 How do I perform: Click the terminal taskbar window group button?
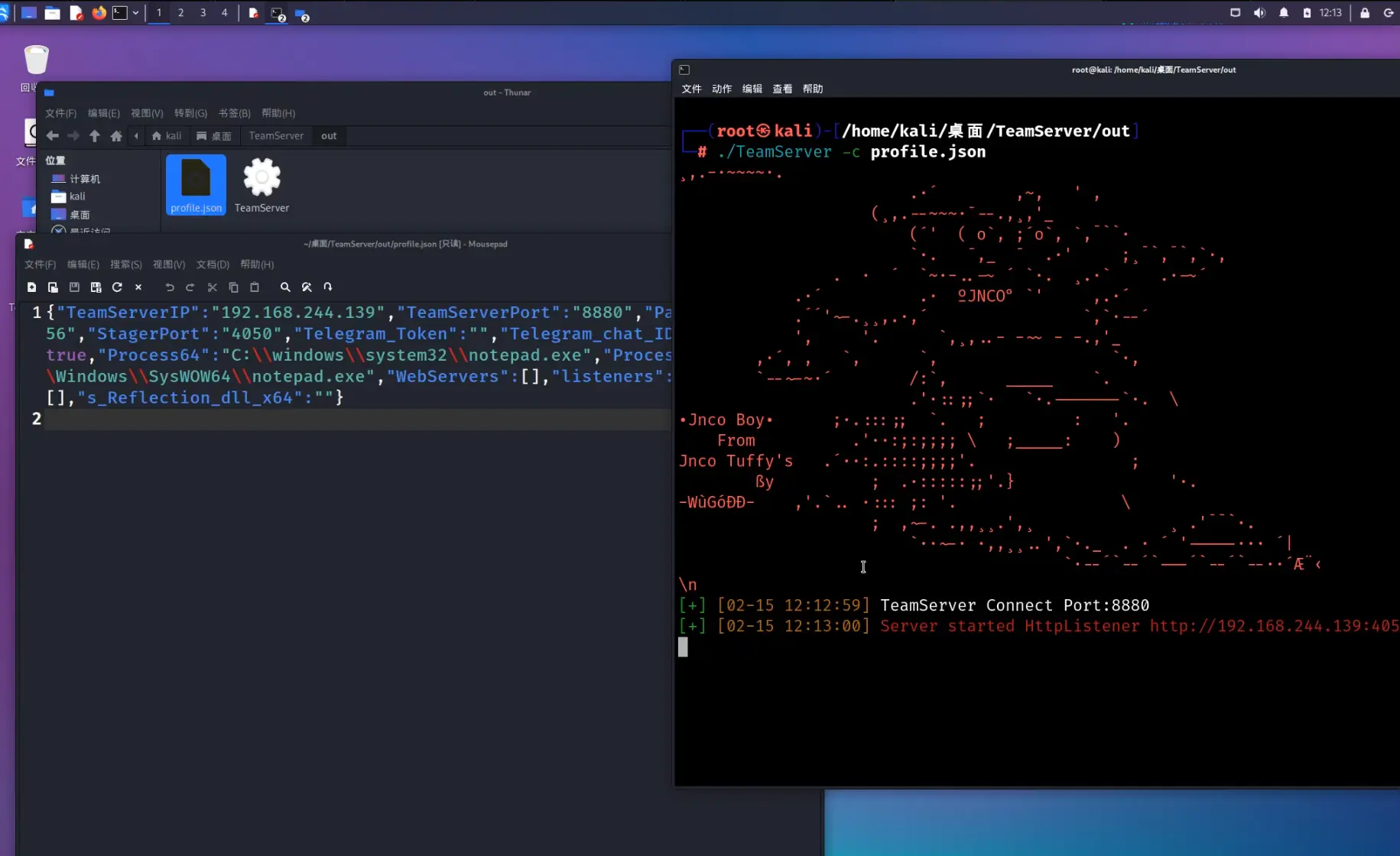click(x=278, y=14)
